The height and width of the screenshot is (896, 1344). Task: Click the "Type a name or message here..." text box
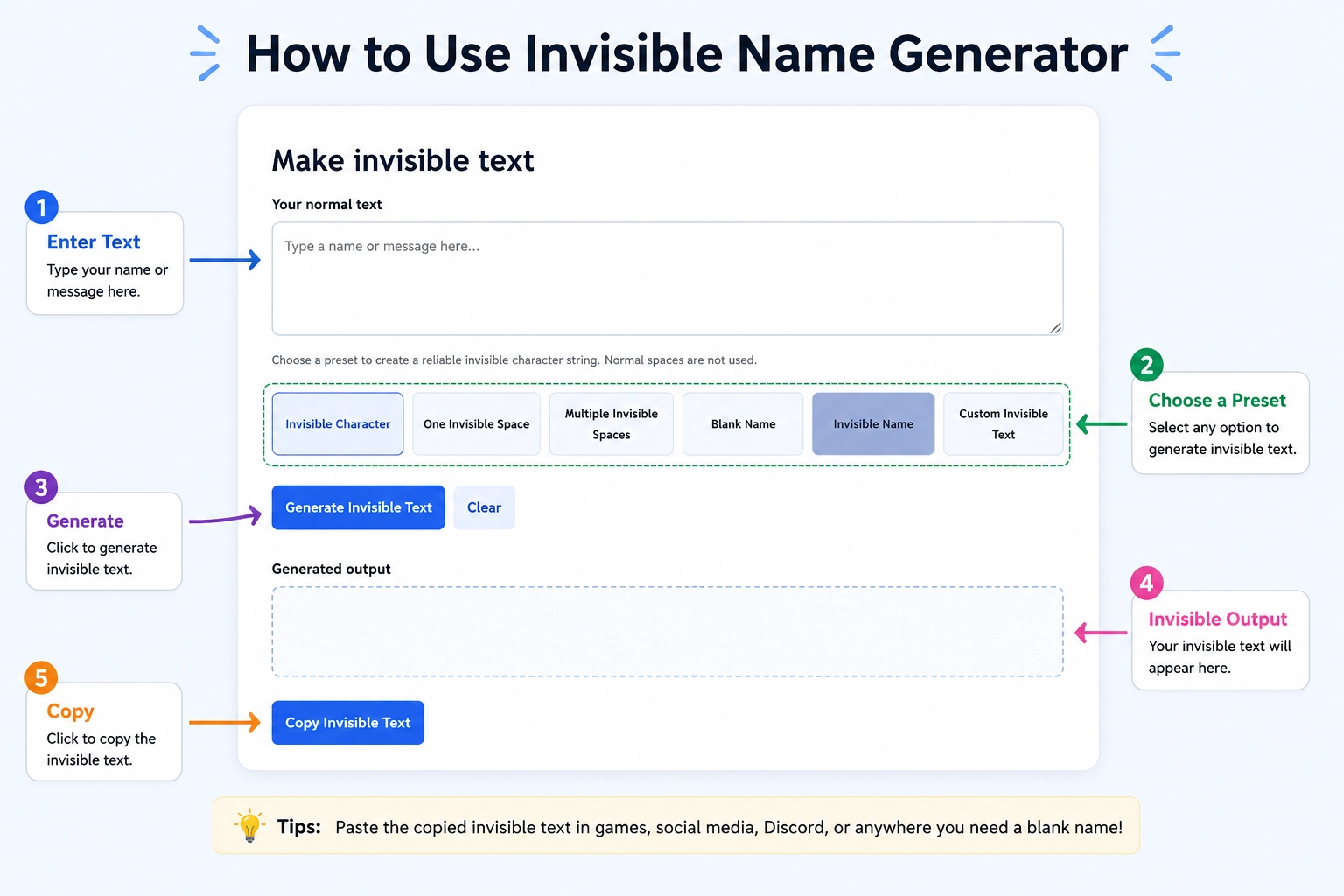pos(668,278)
